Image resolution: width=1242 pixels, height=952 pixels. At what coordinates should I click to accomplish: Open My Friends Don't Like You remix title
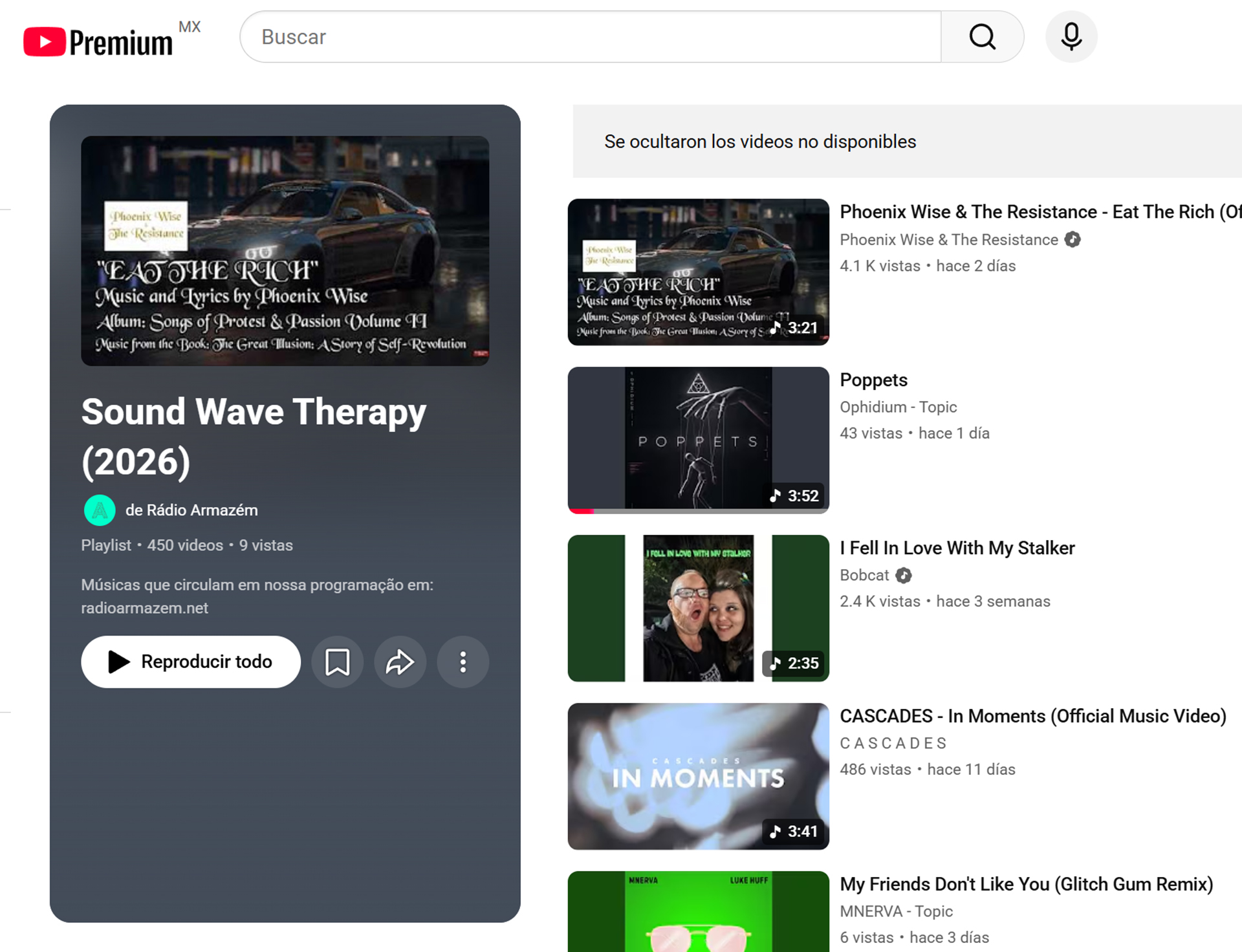(1027, 885)
